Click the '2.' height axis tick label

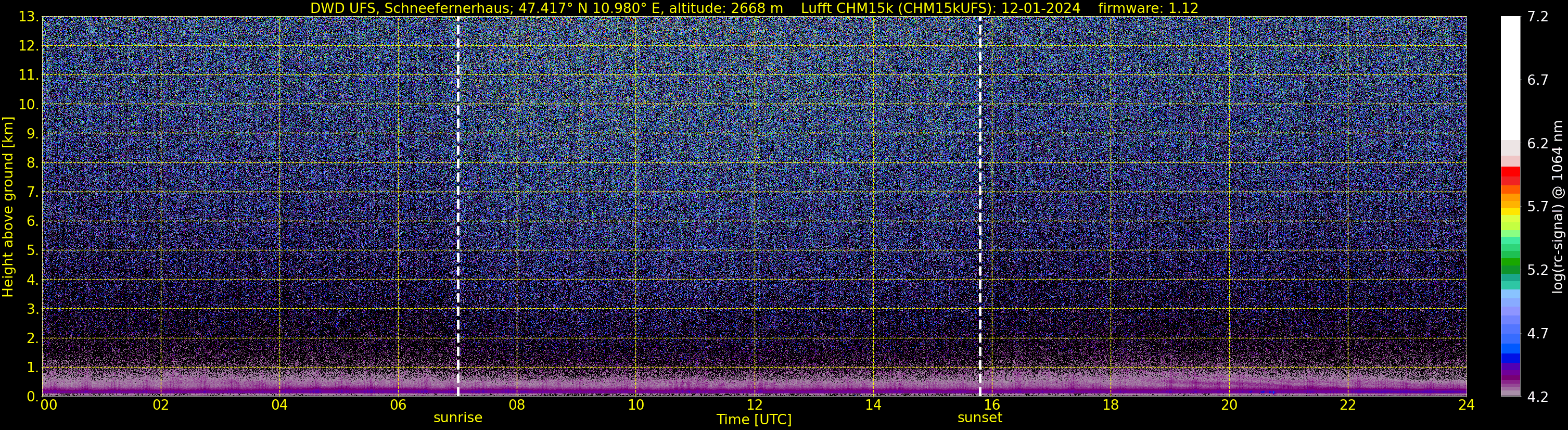(x=33, y=338)
